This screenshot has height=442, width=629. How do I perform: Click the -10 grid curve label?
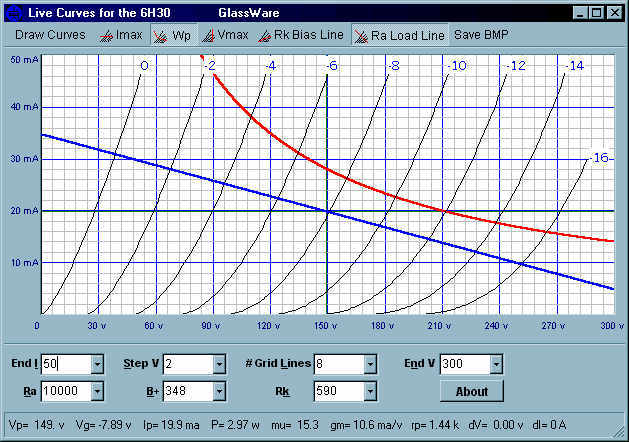click(457, 65)
